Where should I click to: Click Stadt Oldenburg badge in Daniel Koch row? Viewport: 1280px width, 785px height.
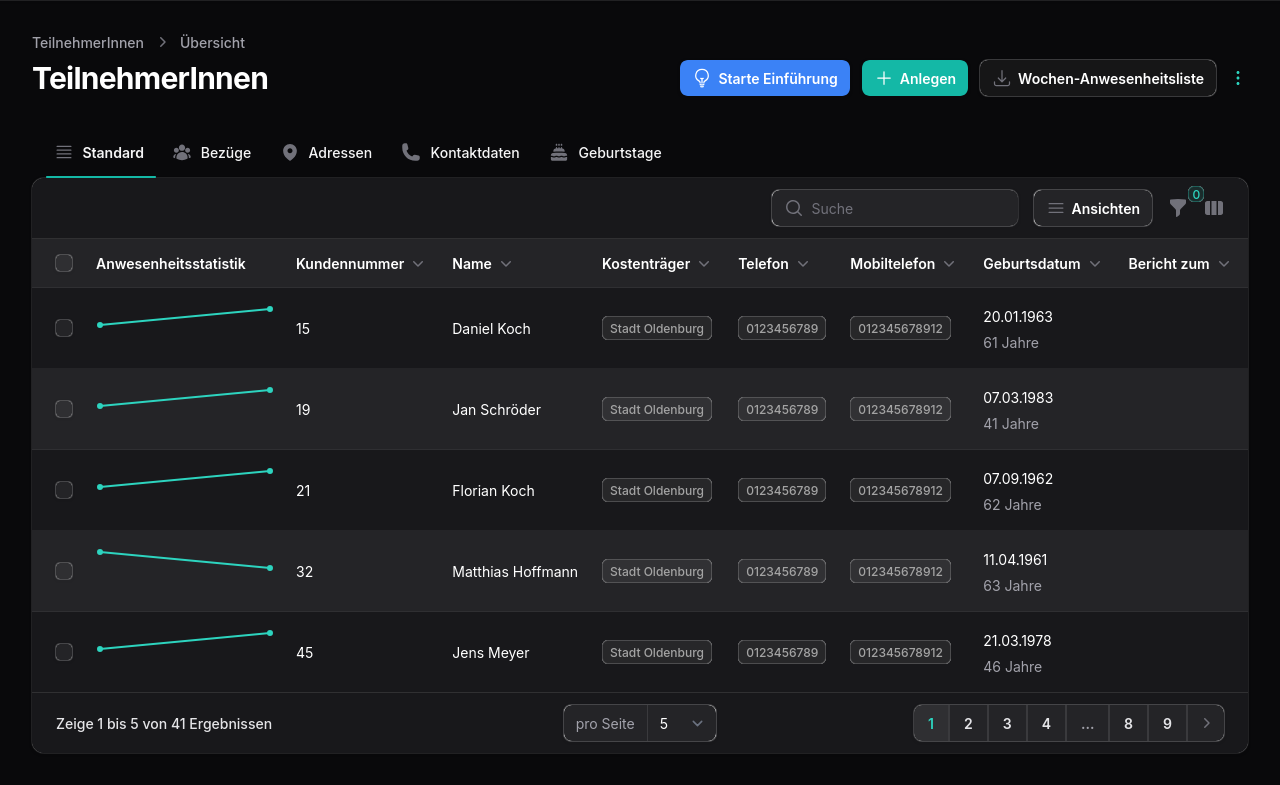(657, 328)
